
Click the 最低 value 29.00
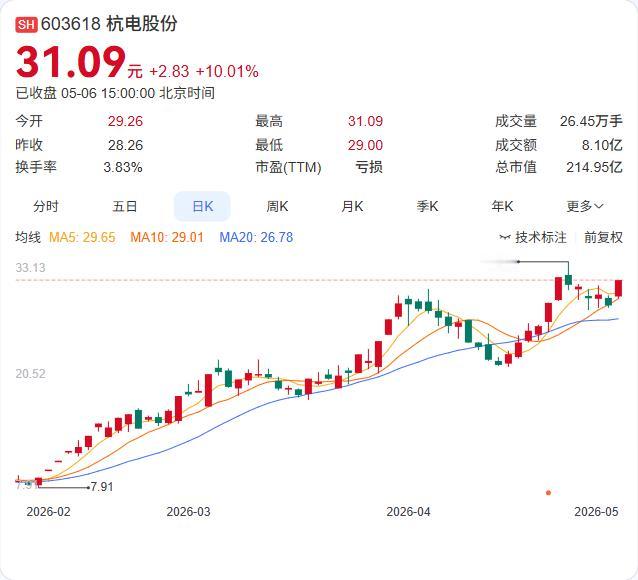coord(365,145)
